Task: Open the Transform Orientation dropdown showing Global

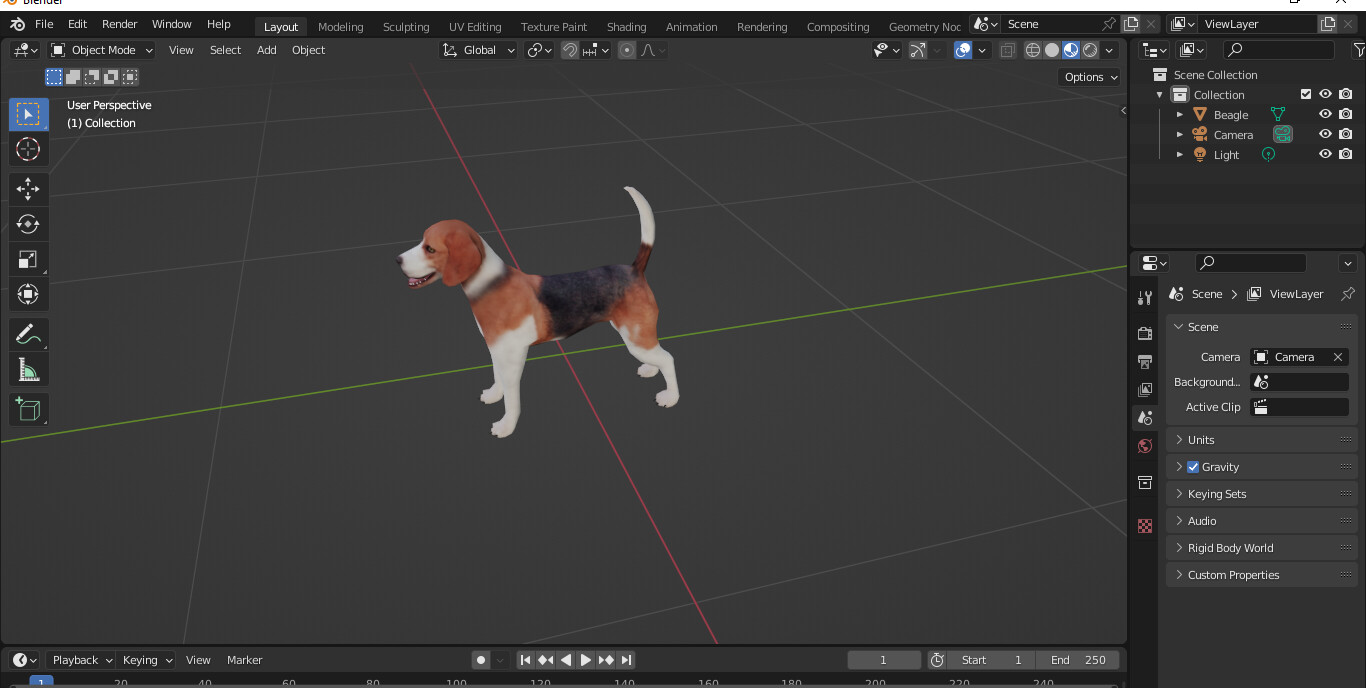Action: 477,49
